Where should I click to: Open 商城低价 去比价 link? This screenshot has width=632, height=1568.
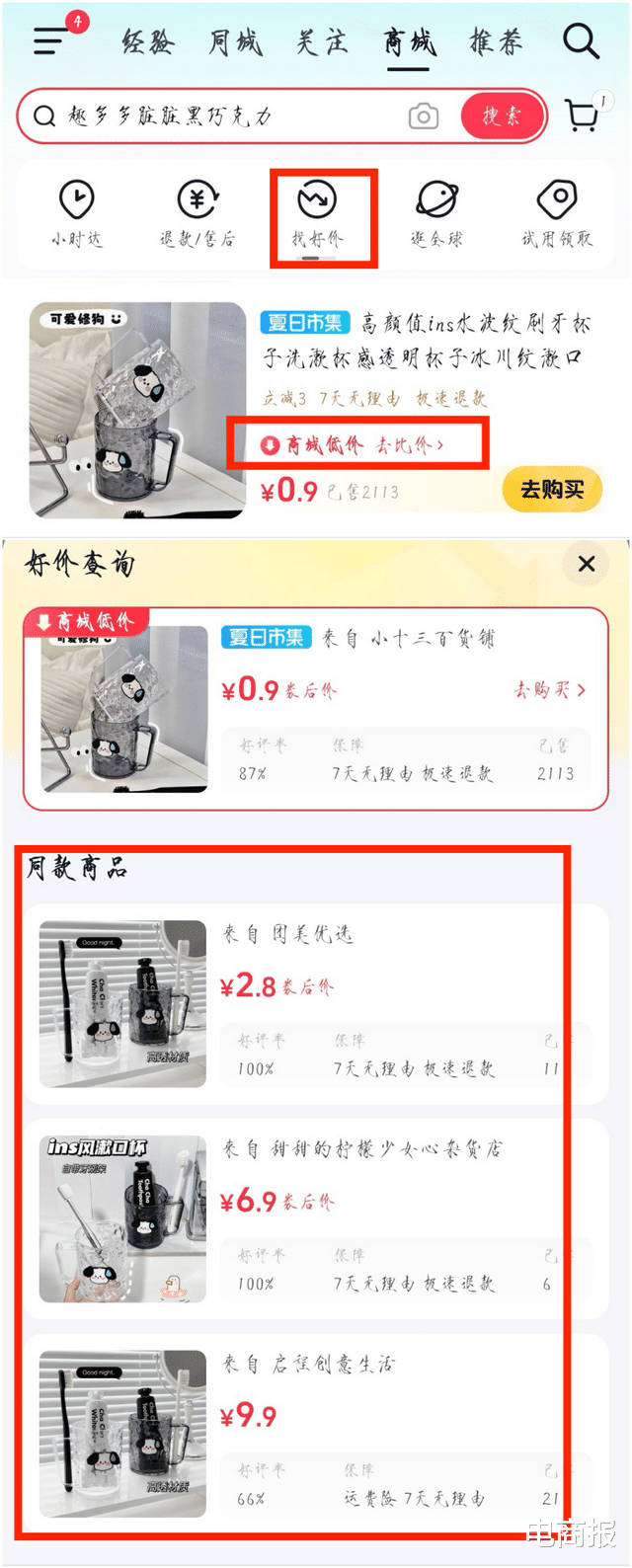pyautogui.click(x=353, y=445)
